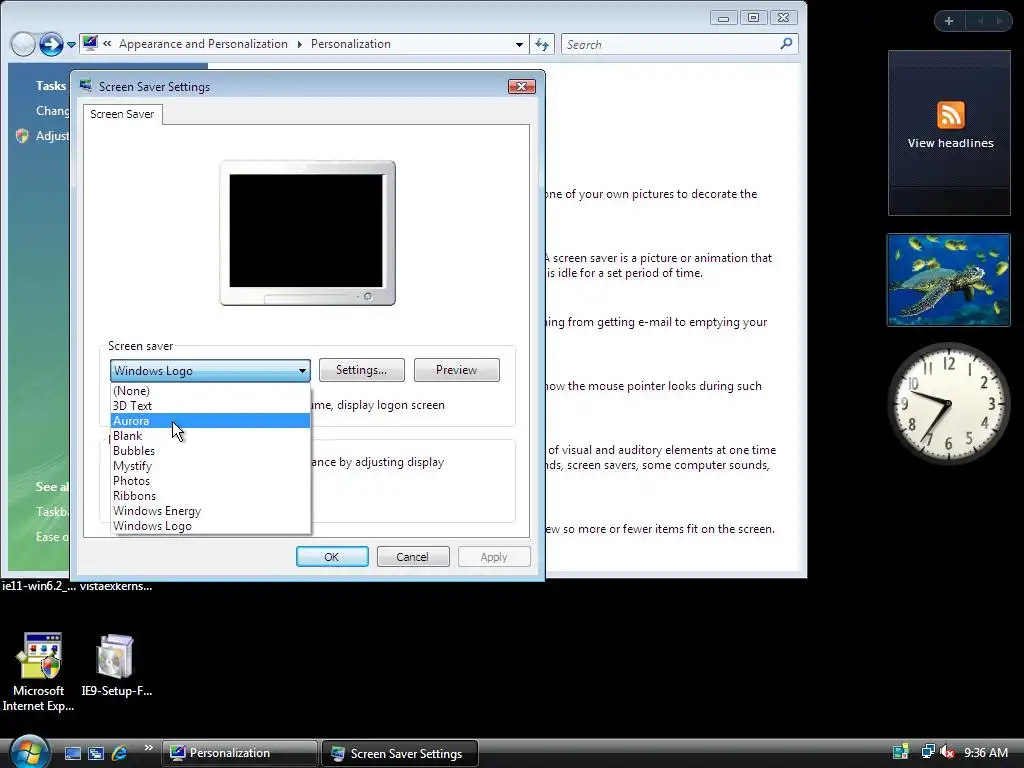This screenshot has width=1024, height=768.
Task: Add gadget with sidebar plus button
Action: pyautogui.click(x=949, y=21)
